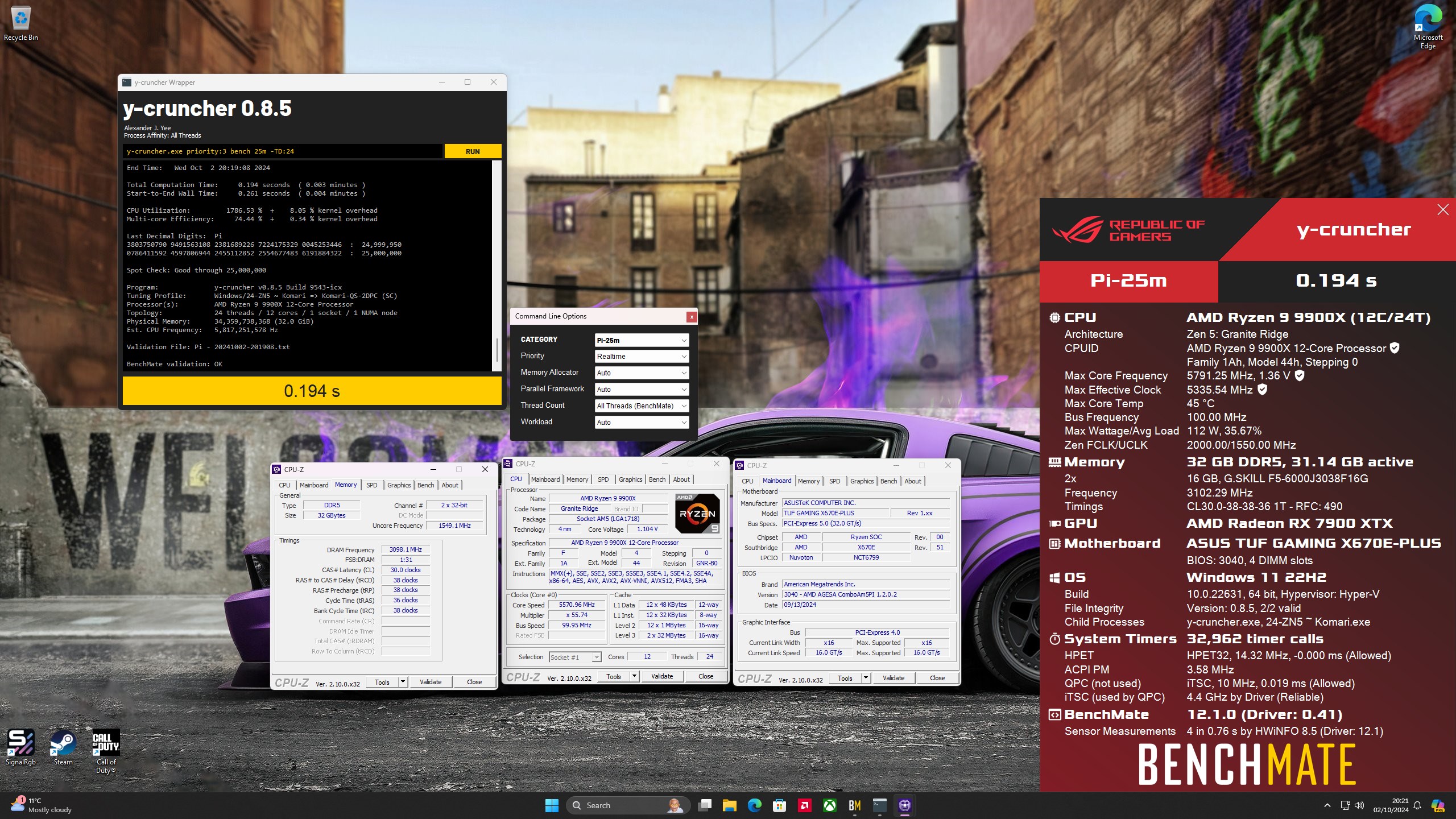Close the Command Line Options dialog
Viewport: 1456px width, 819px height.
click(692, 317)
